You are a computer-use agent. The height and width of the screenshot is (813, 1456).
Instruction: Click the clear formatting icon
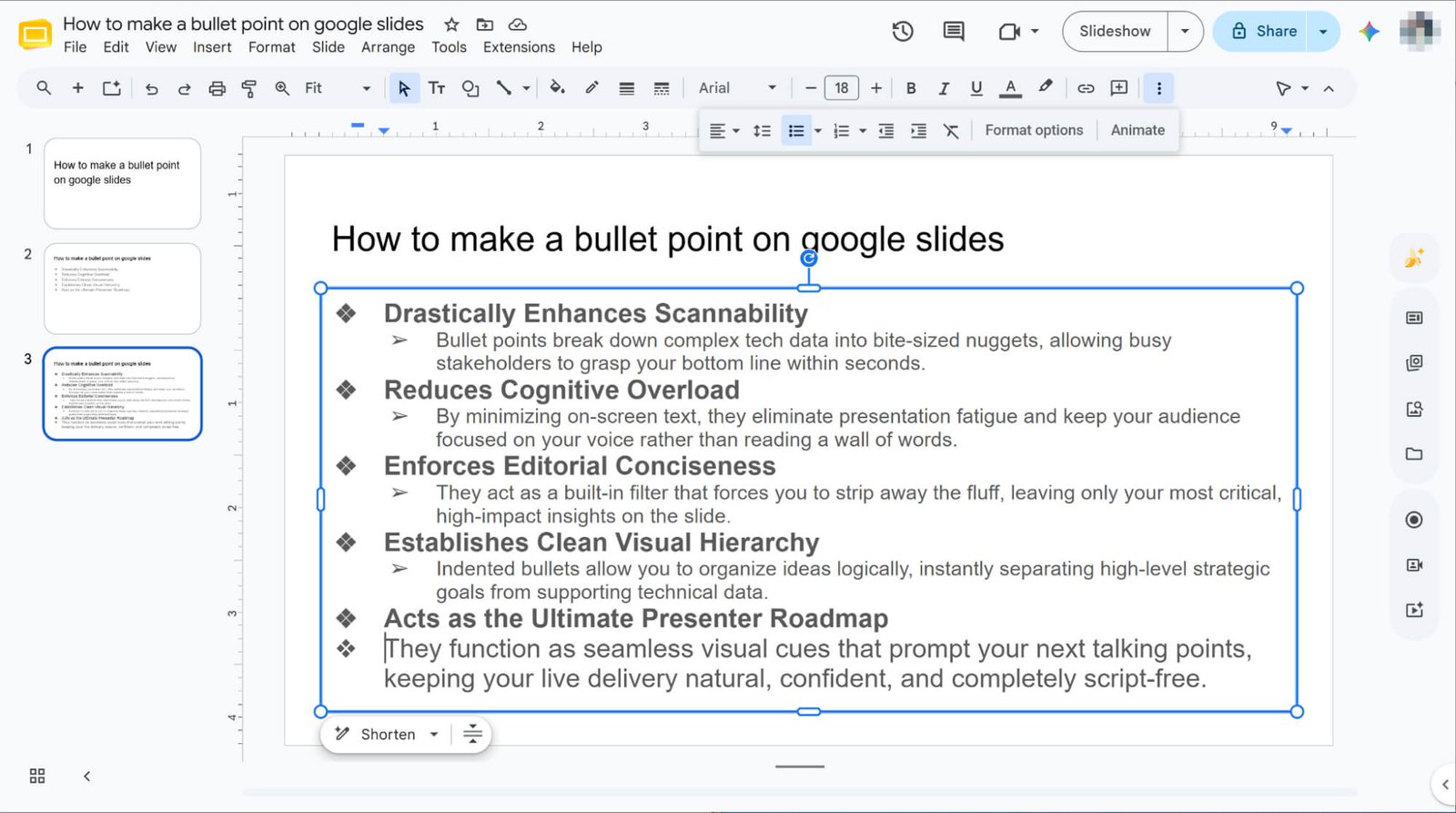tap(951, 131)
